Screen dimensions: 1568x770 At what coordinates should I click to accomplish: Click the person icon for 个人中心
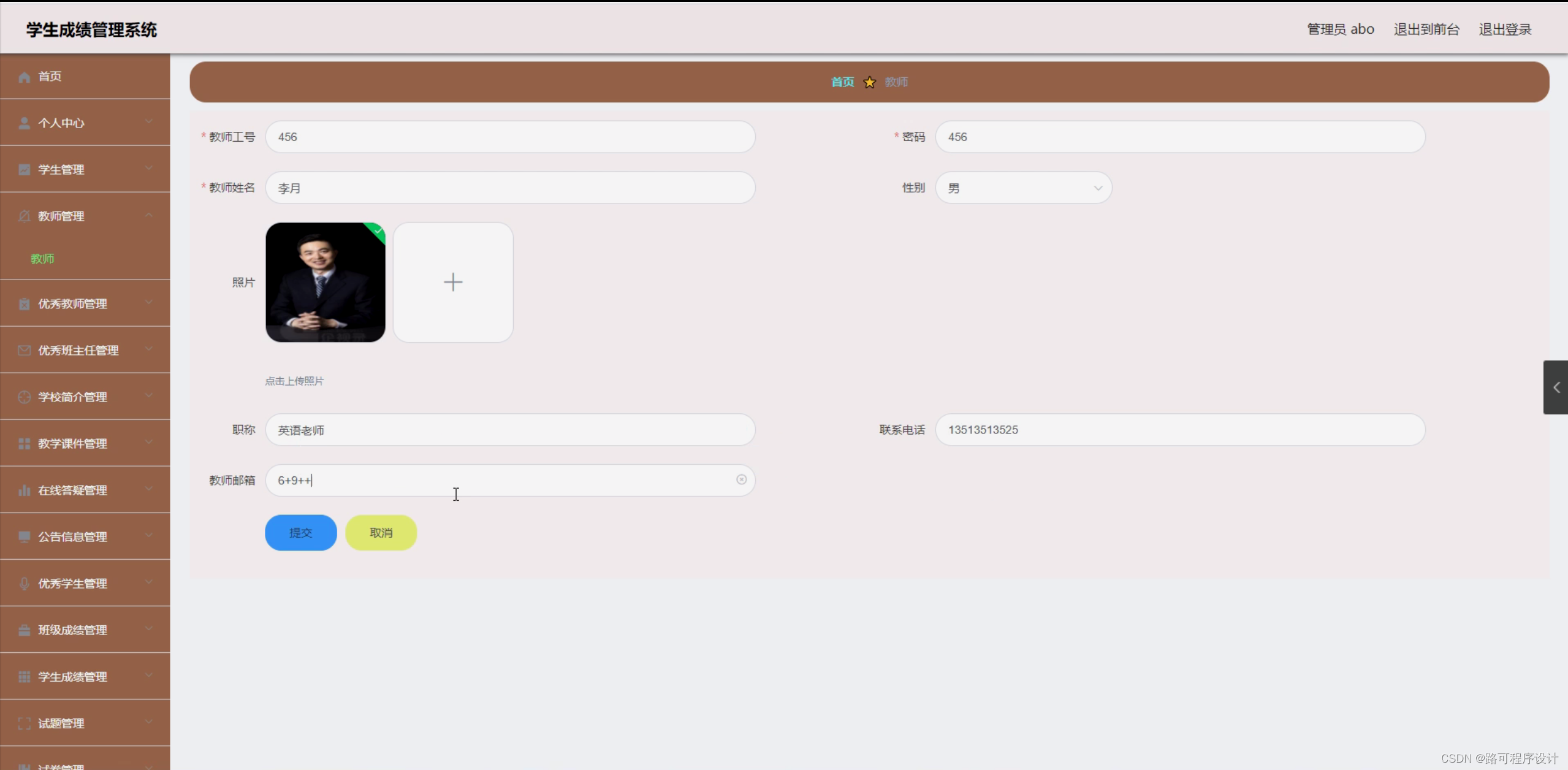click(x=25, y=123)
